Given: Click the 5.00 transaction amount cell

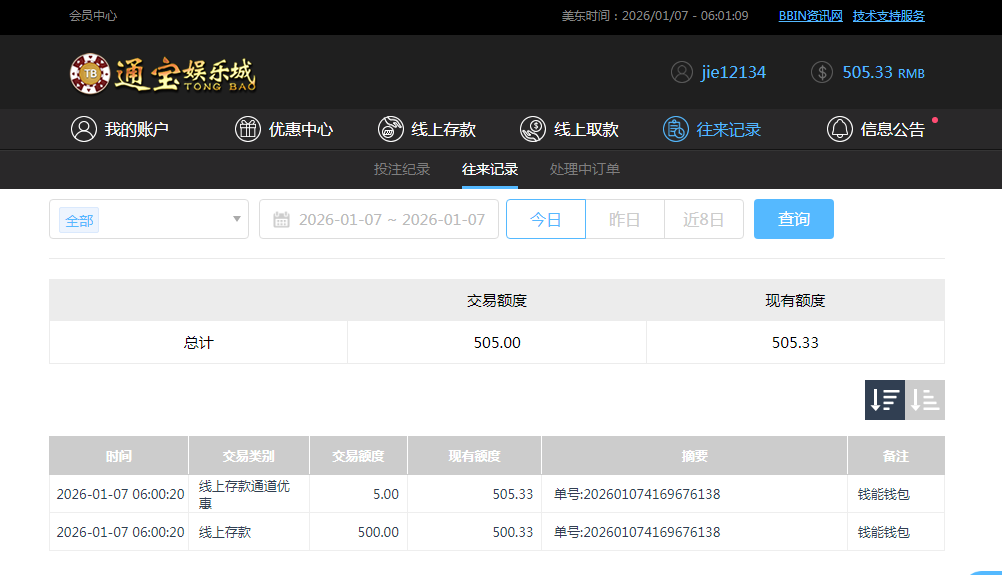Looking at the screenshot, I should tap(358, 494).
